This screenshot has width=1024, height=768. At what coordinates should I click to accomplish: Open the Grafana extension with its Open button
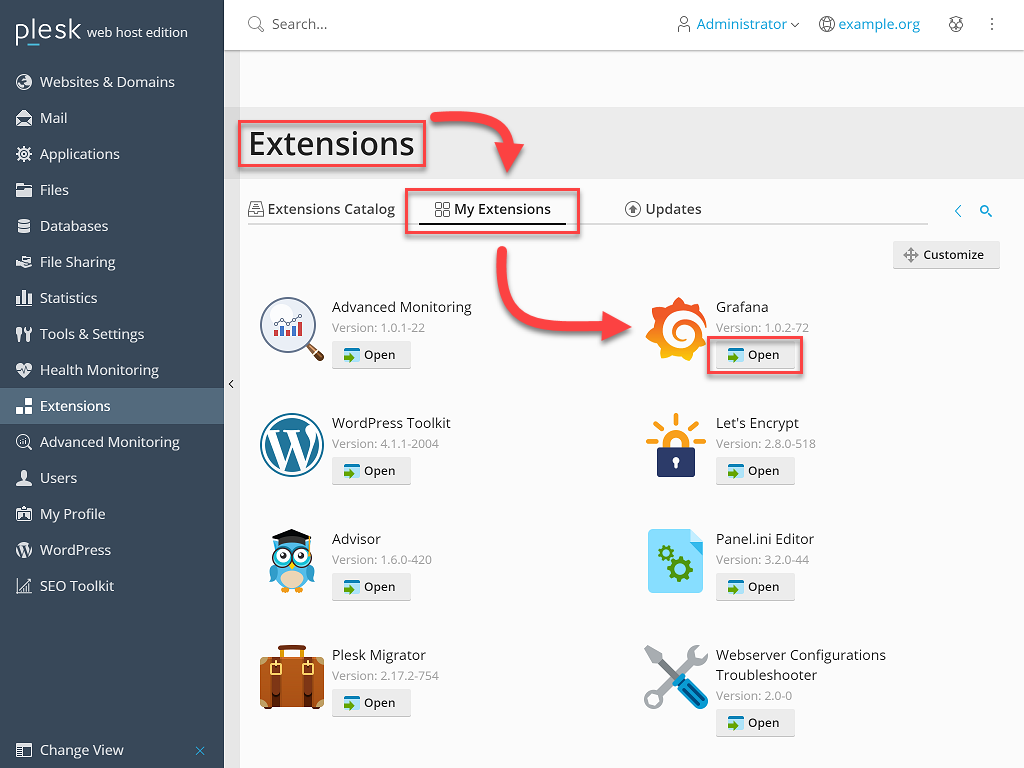click(754, 355)
